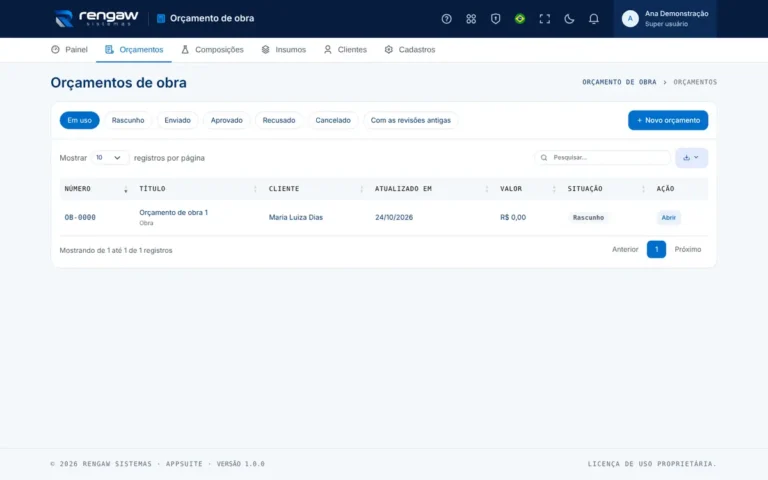Image resolution: width=768 pixels, height=480 pixels.
Task: Click the shield security icon
Action: pyautogui.click(x=495, y=19)
